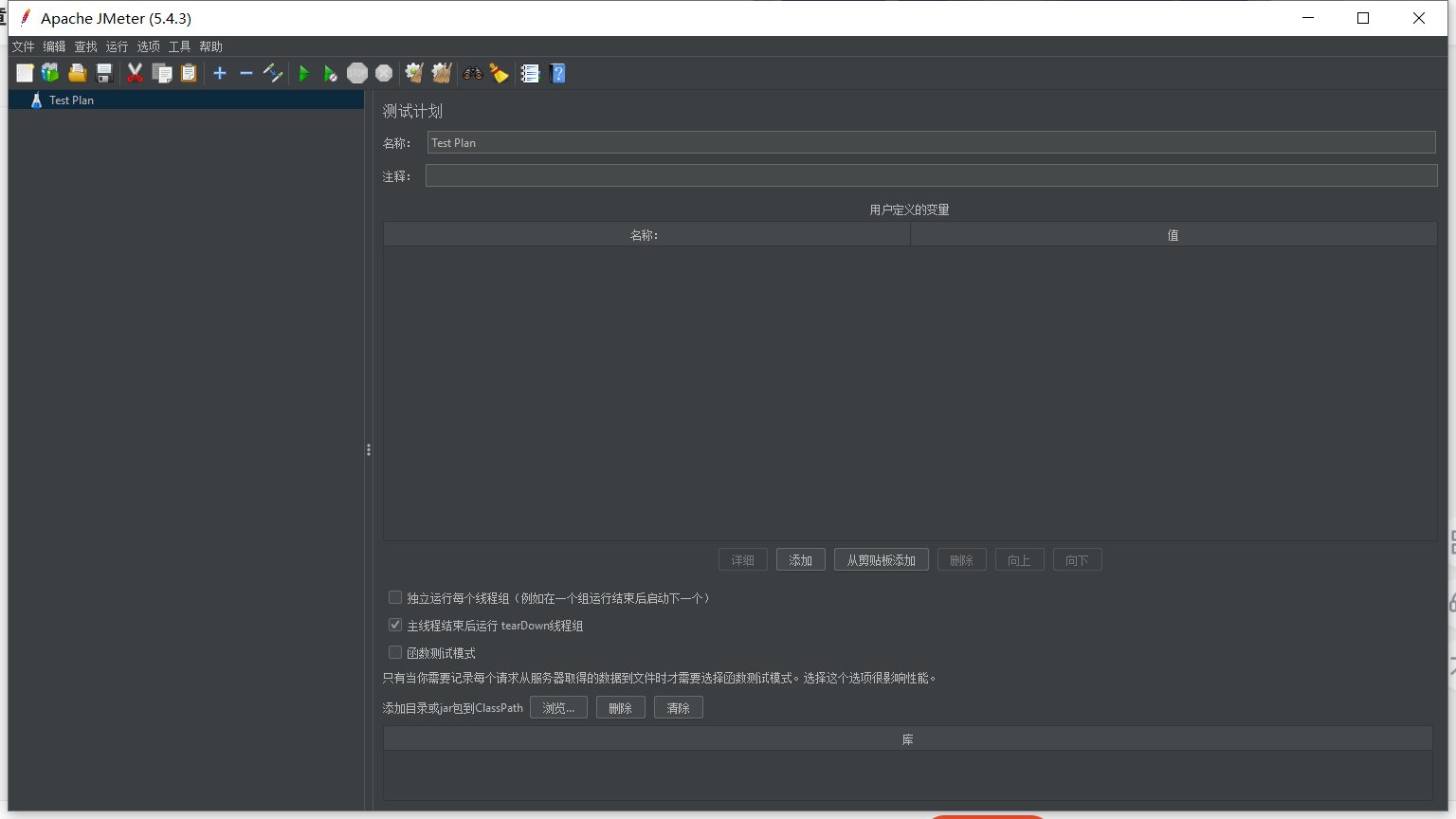Open search with binoculars icon

(x=473, y=73)
